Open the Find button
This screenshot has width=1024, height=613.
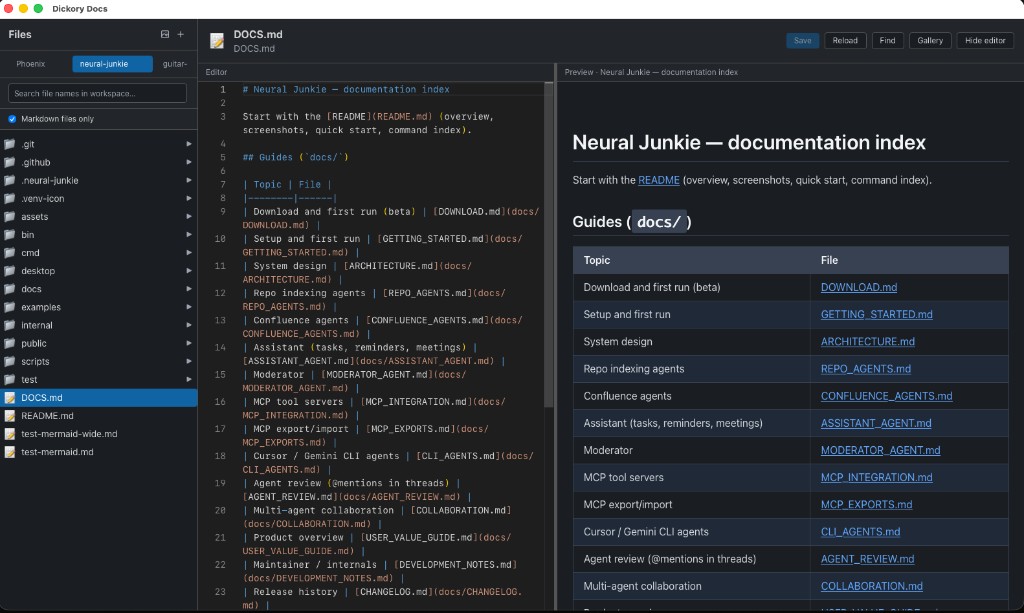(x=888, y=40)
